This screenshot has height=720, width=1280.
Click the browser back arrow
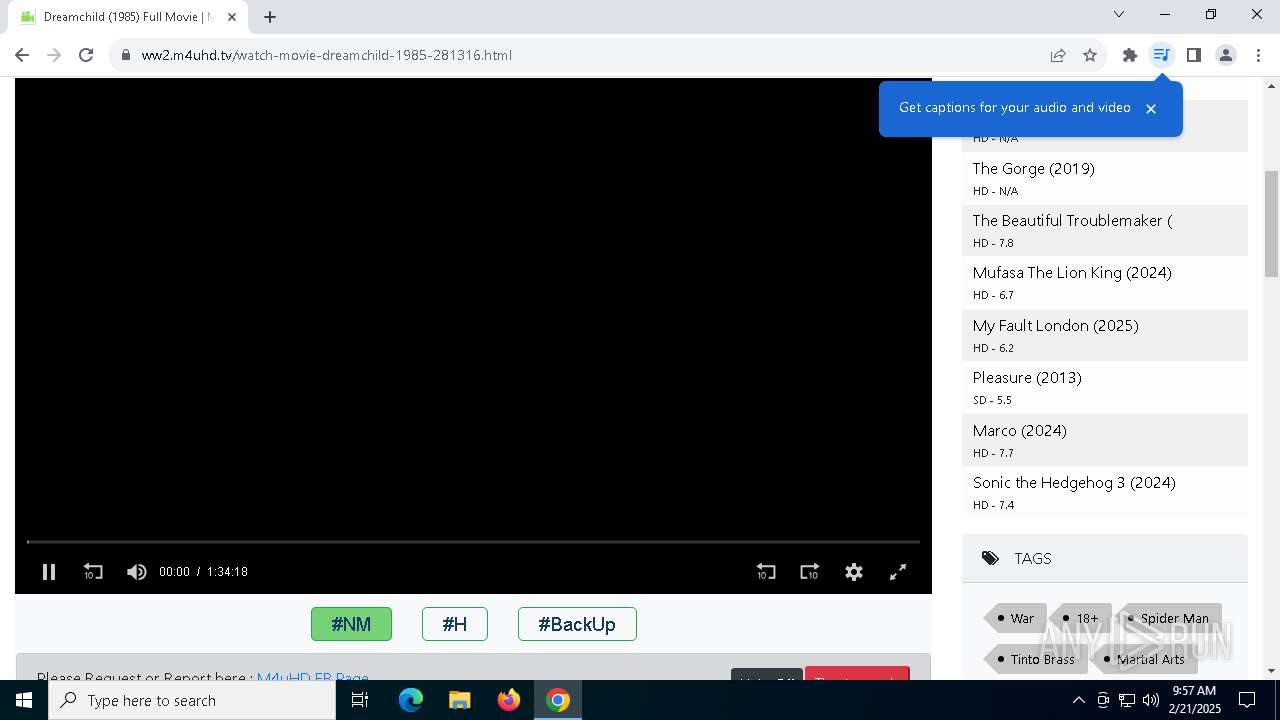(x=22, y=55)
